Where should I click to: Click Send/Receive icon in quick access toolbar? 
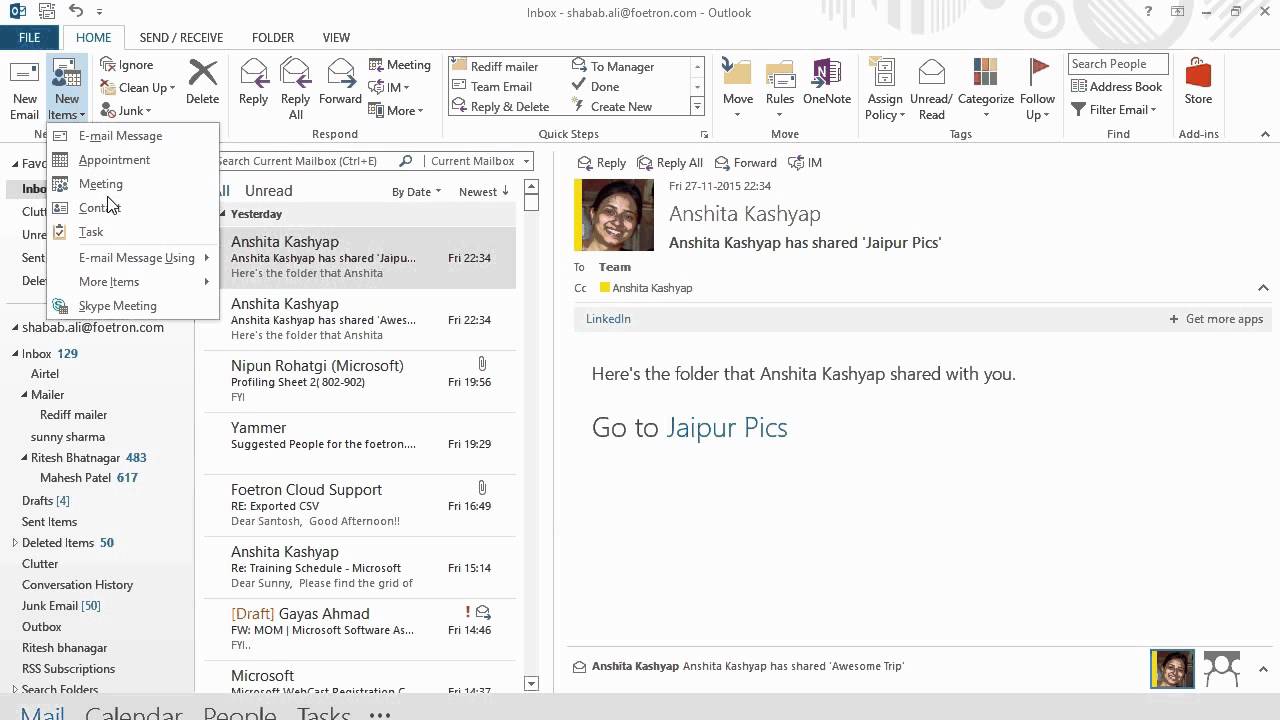46,12
